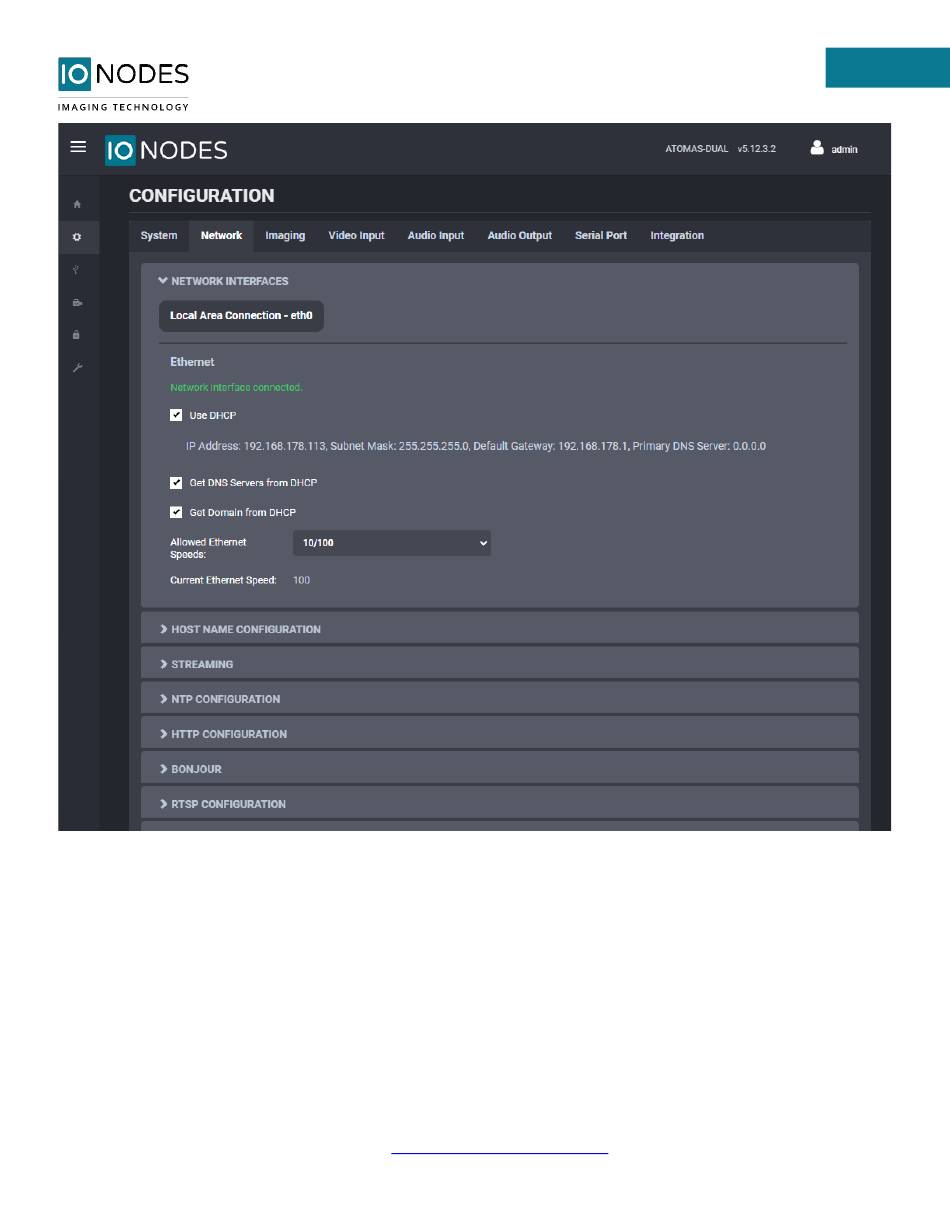Screen dimensions: 950x1229
Task: Open the Video Input tab
Action: point(356,236)
